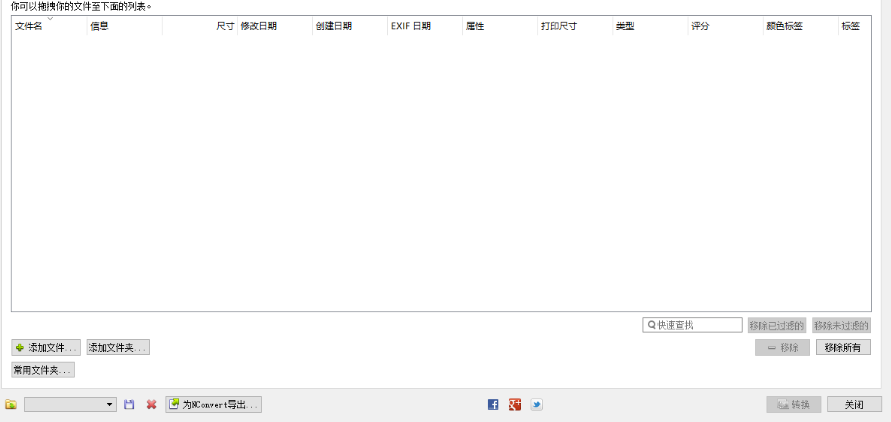The height and width of the screenshot is (422, 891).
Task: Click 移除未过滤的 button
Action: [842, 325]
